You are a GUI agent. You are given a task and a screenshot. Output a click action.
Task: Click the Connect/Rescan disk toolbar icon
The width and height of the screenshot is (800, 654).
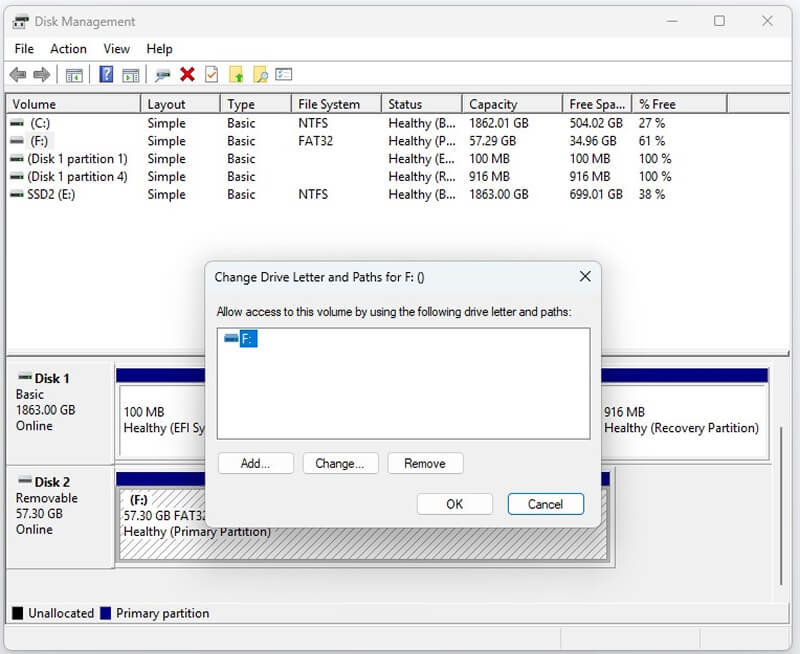click(163, 76)
